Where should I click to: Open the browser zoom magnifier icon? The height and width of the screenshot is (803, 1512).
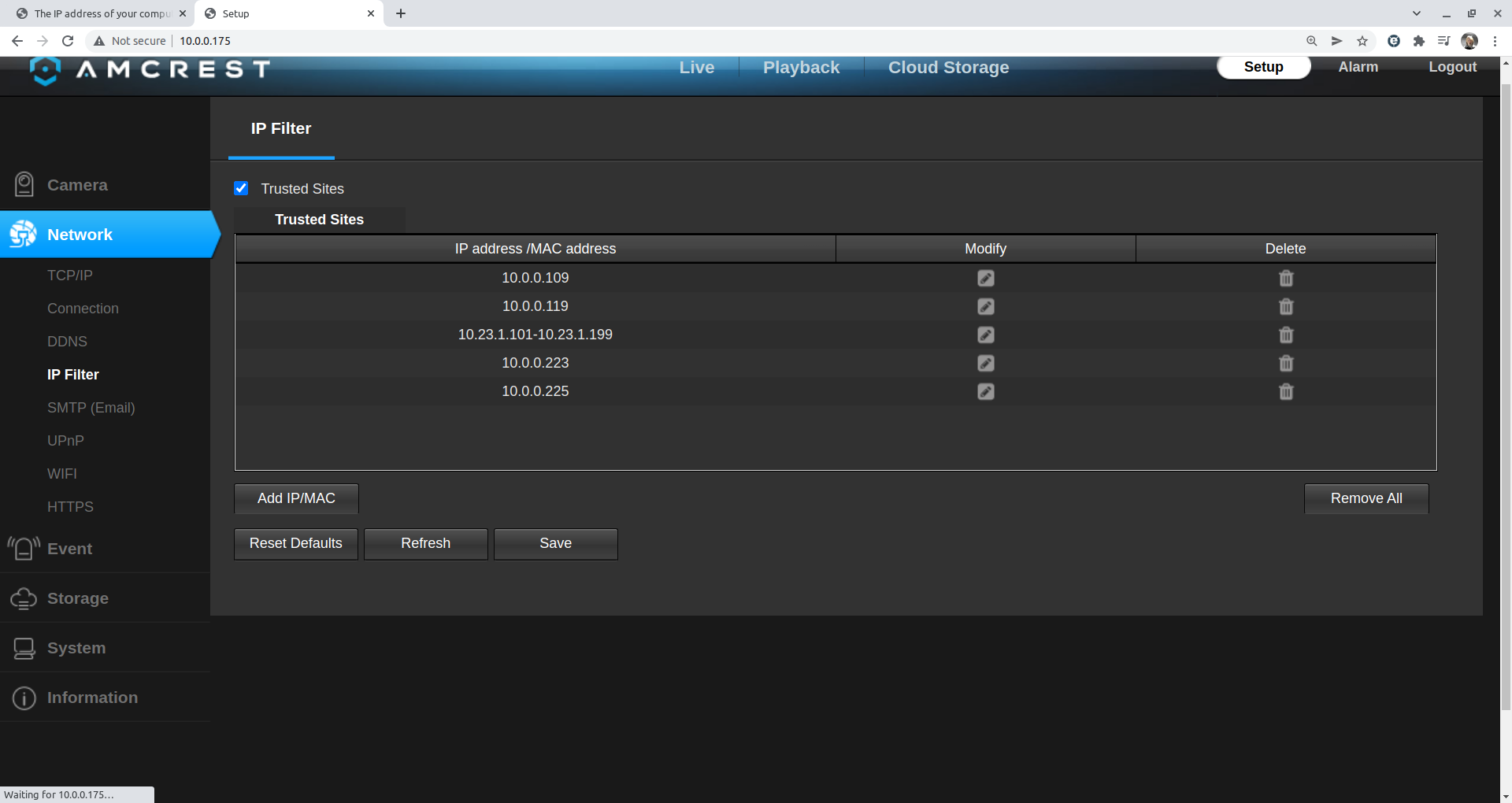(1312, 41)
